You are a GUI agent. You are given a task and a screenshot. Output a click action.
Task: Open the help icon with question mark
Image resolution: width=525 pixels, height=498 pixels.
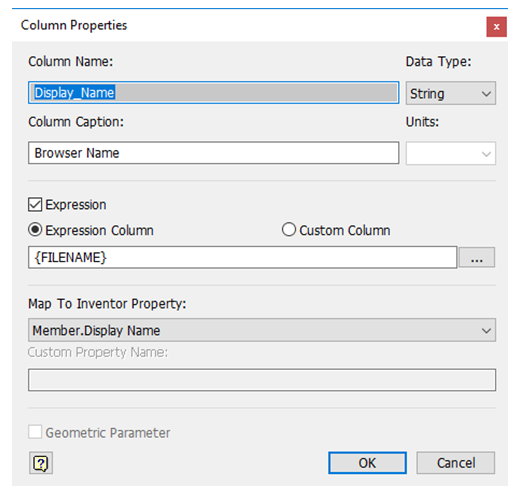41,463
